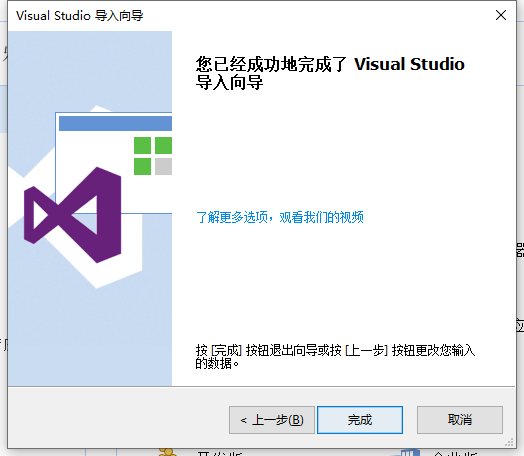Click the 您已经成功地完成了 Visual Studio 导入向导 heading
524x456 pixels.
330,73
